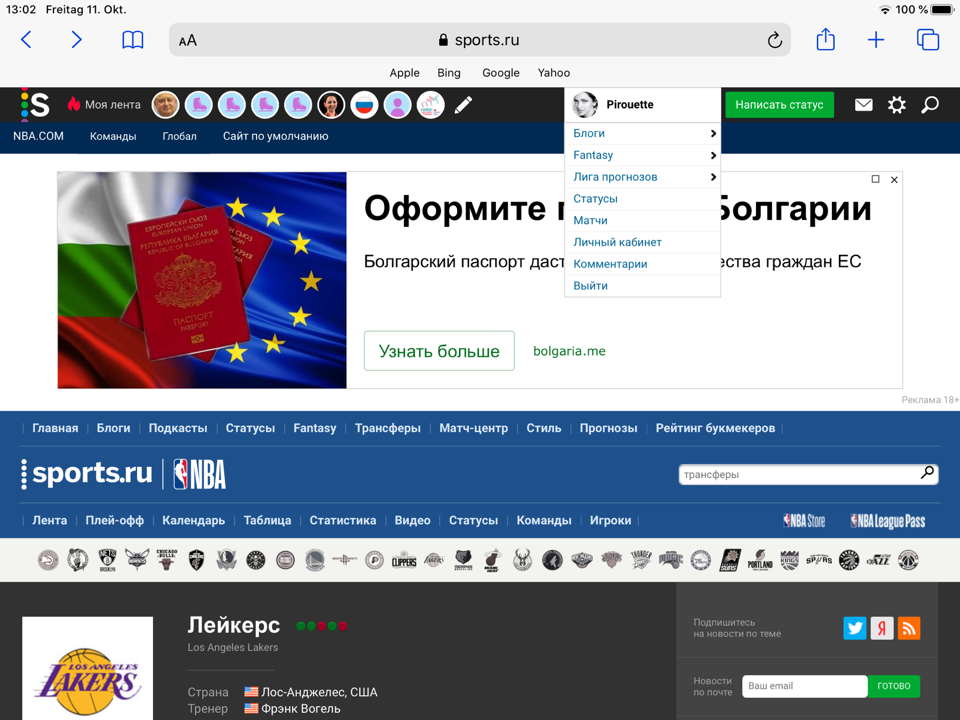Add a new Safari tab
The height and width of the screenshot is (720, 960).
(876, 40)
